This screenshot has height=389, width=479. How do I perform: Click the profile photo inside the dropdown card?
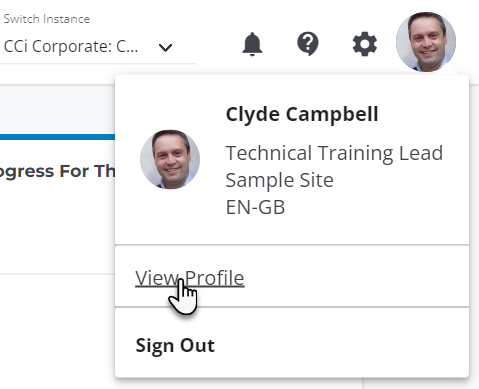[x=170, y=159]
